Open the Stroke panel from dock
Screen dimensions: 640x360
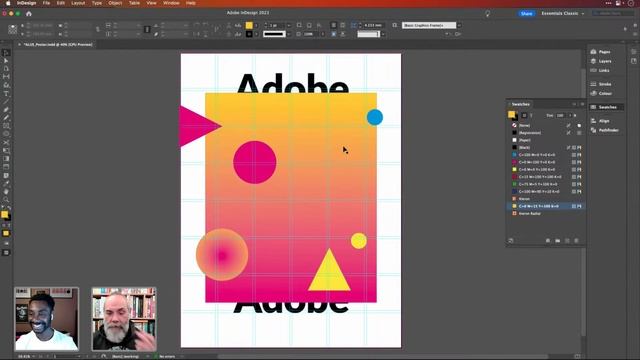(600, 84)
